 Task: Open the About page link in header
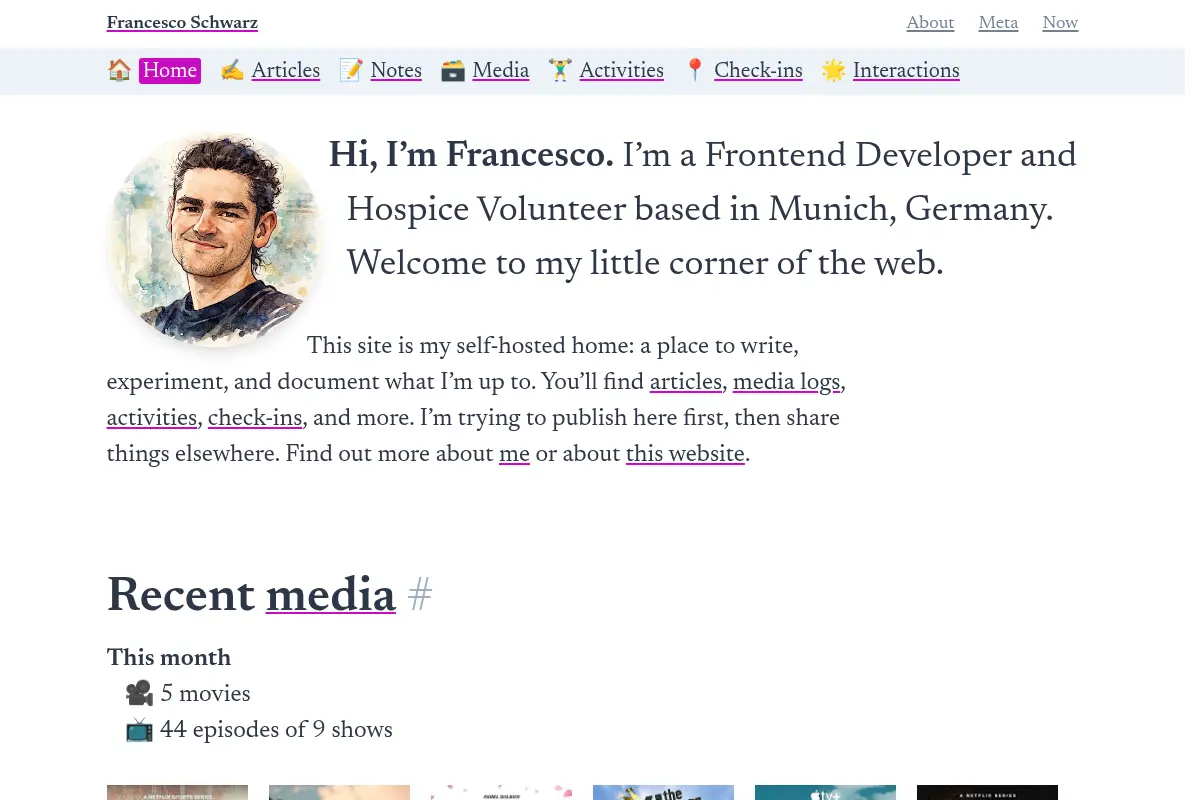coord(930,23)
